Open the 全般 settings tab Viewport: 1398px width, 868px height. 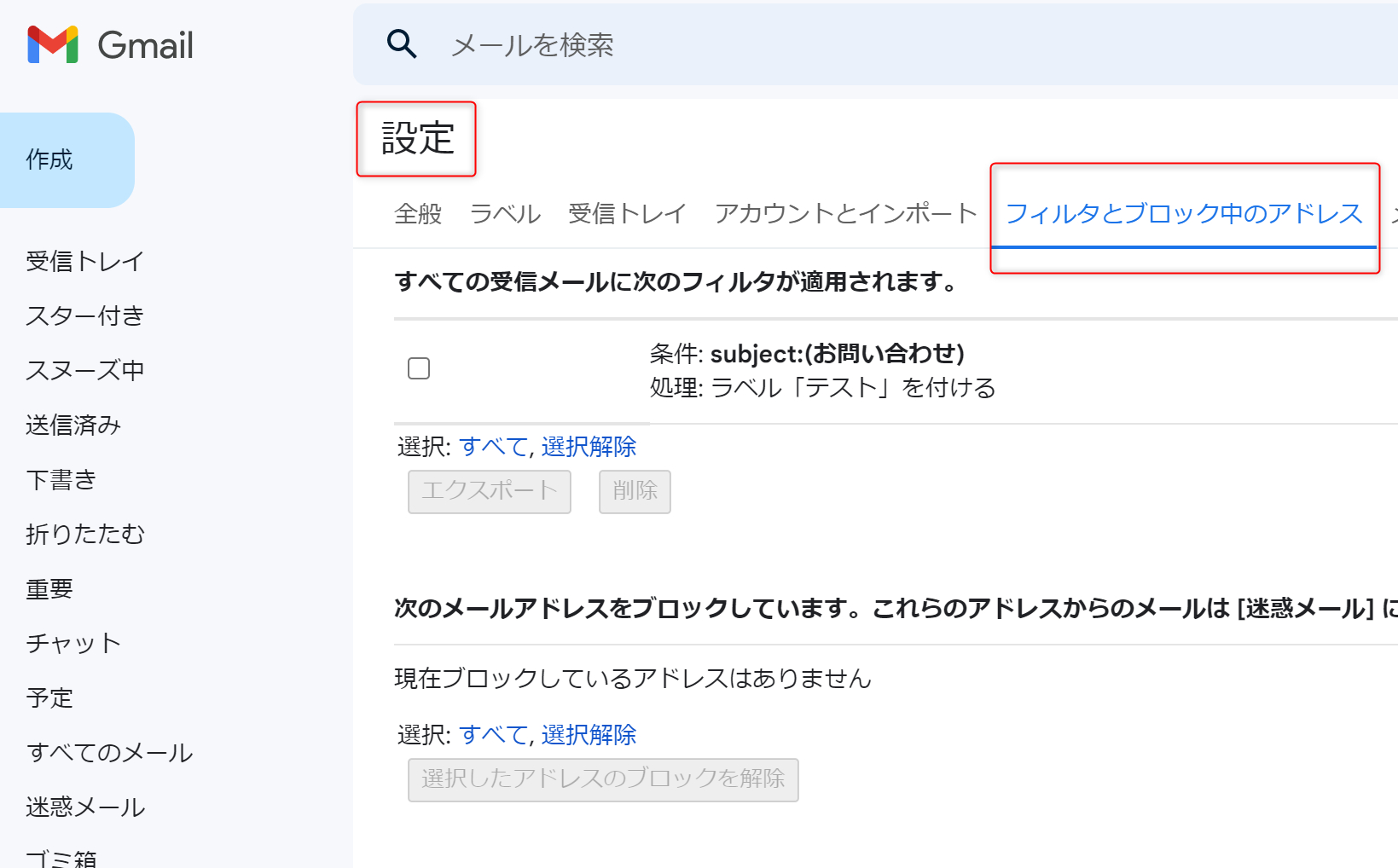tap(418, 213)
